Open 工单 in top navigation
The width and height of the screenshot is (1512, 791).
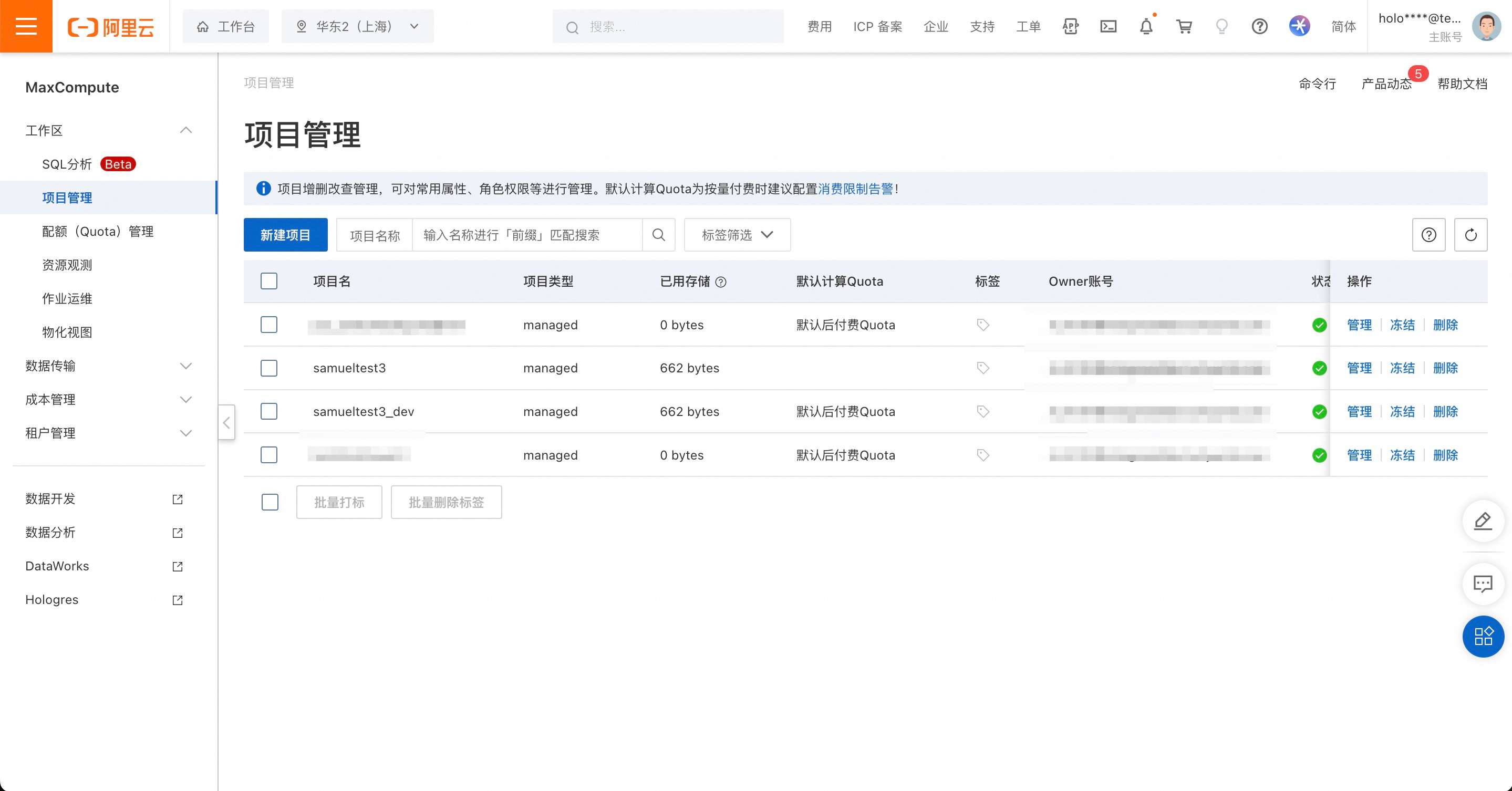tap(1028, 26)
